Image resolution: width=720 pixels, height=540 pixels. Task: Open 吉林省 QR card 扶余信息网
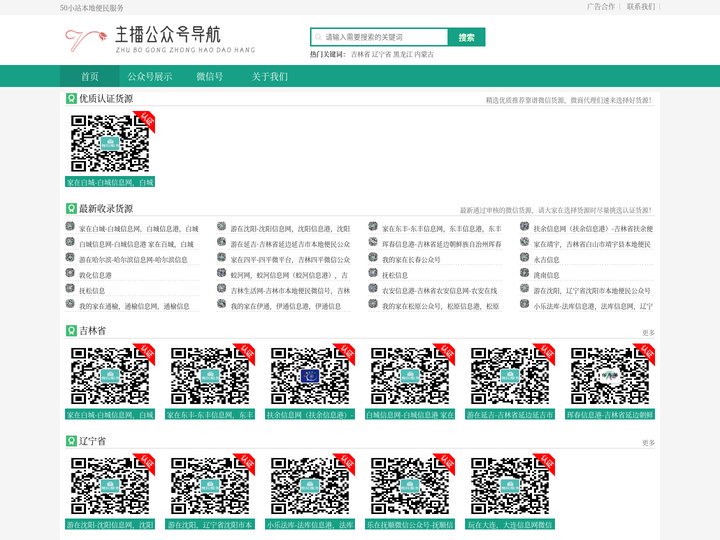pos(310,381)
